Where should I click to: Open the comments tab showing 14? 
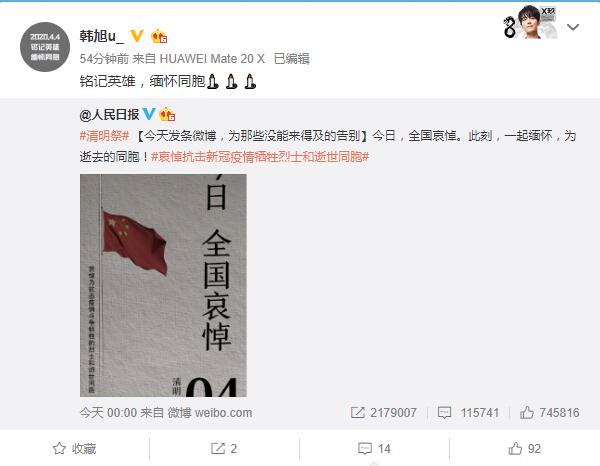click(x=374, y=448)
